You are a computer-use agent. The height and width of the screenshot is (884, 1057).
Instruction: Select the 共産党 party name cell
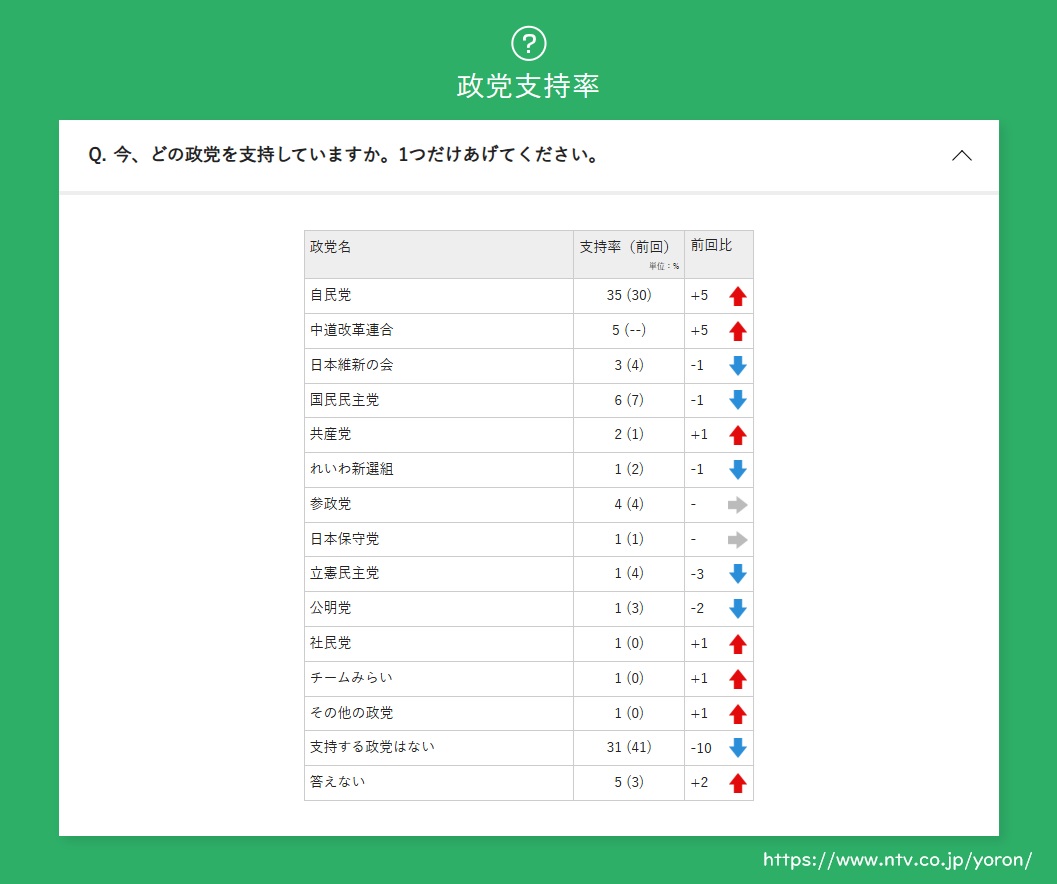point(331,435)
